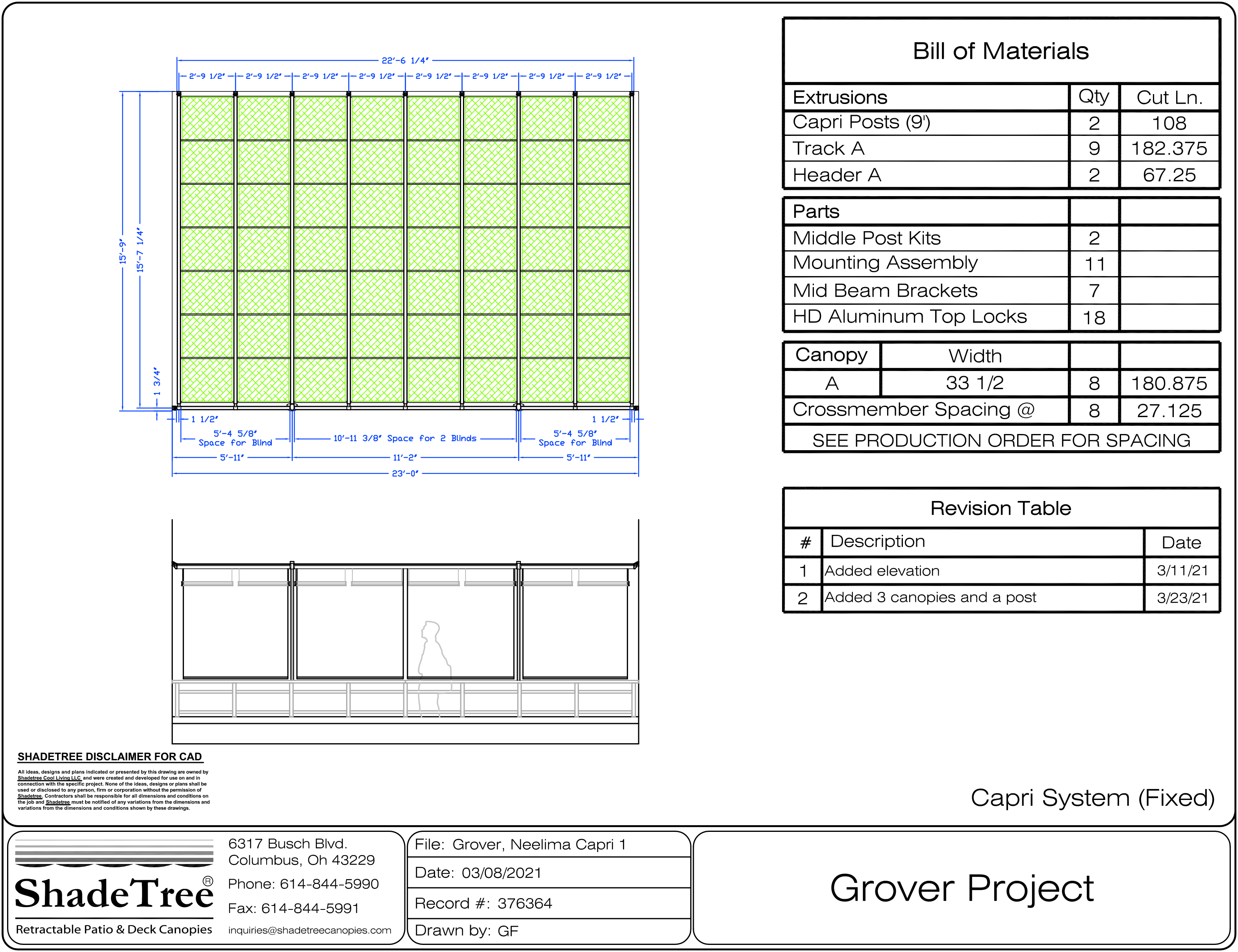Select the '27.125' crossmember spacing value
The width and height of the screenshot is (1238, 952).
pyautogui.click(x=1169, y=411)
